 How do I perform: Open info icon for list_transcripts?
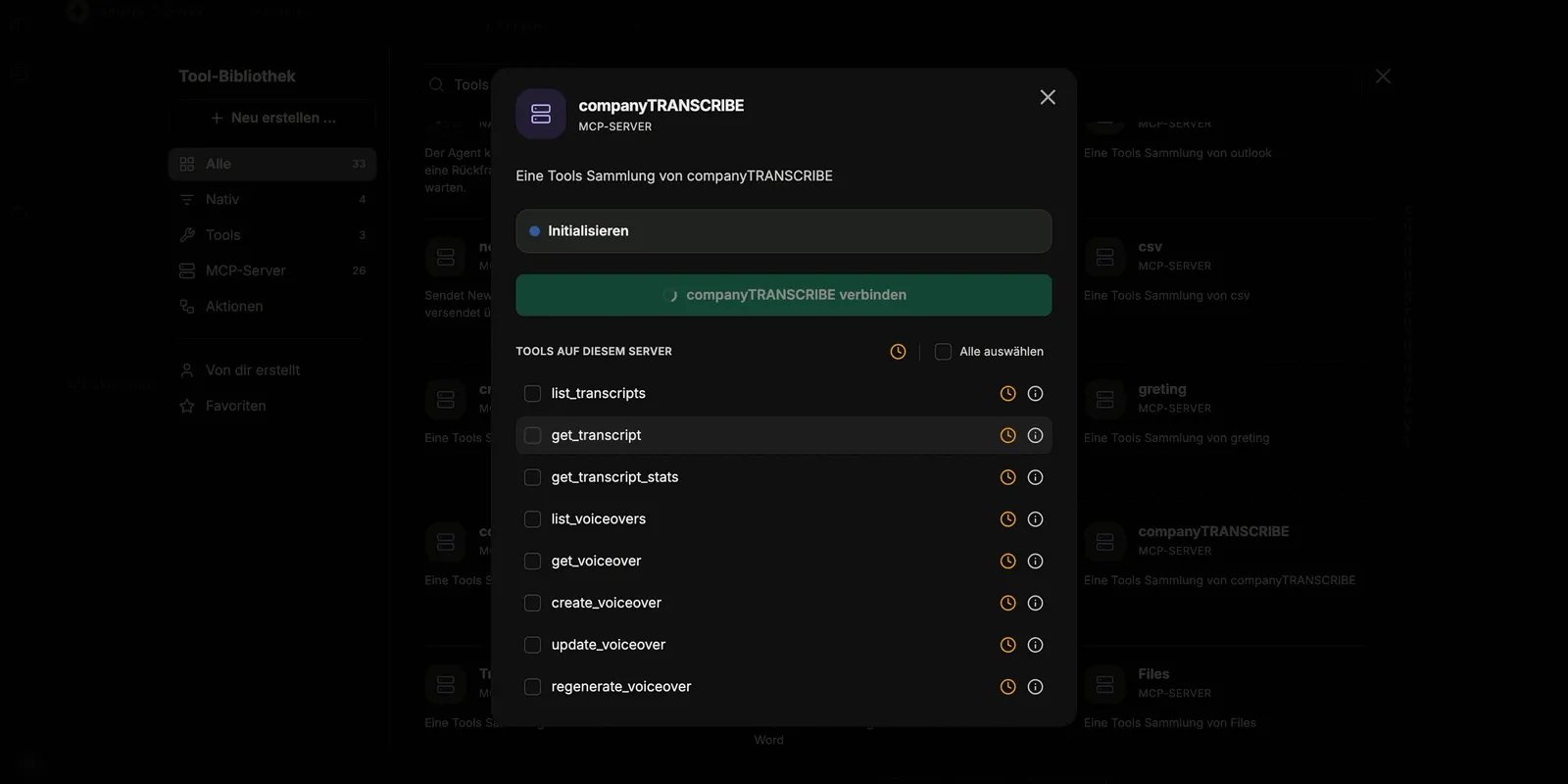(x=1035, y=393)
